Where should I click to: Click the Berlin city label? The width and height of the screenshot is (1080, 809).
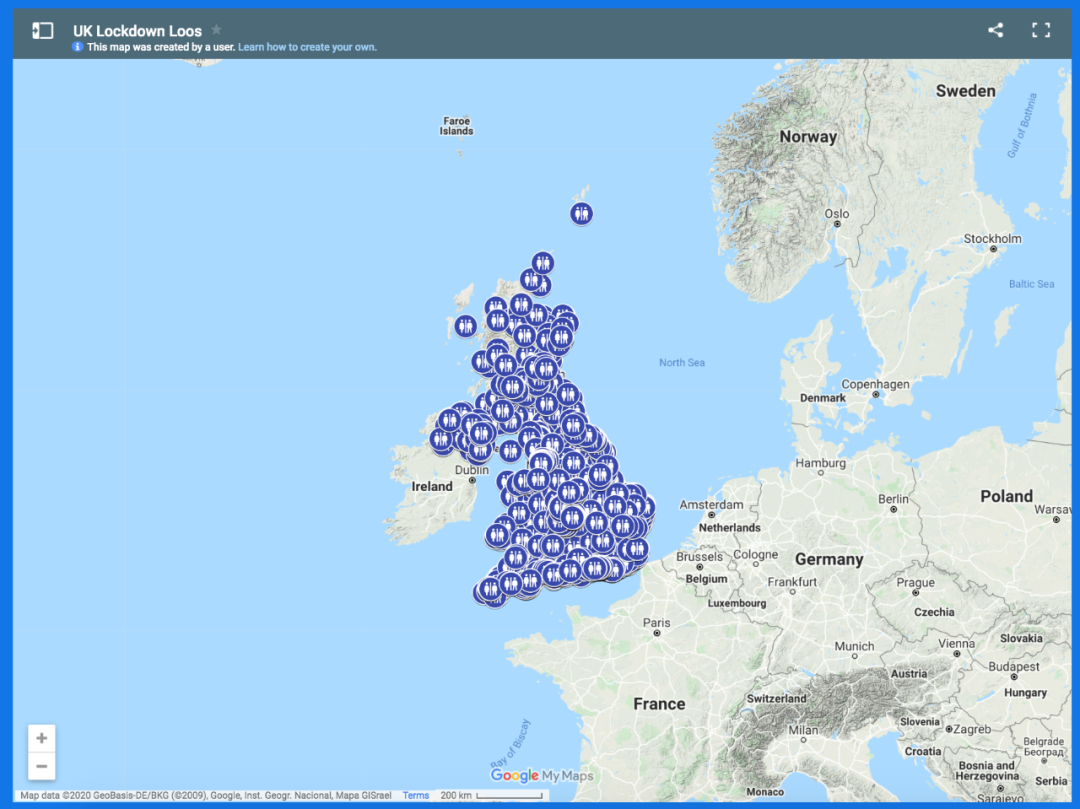click(x=893, y=499)
